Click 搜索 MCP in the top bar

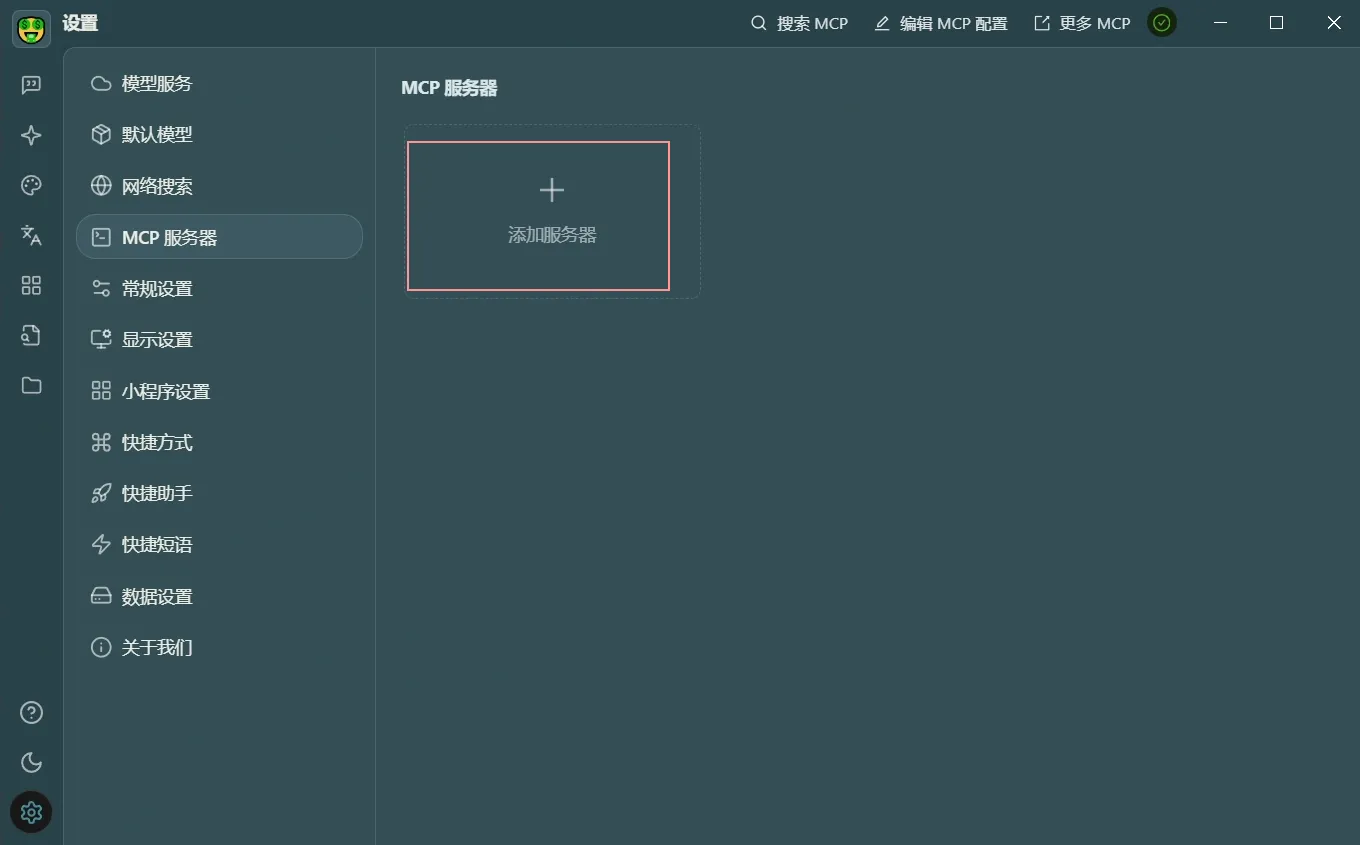[x=799, y=23]
